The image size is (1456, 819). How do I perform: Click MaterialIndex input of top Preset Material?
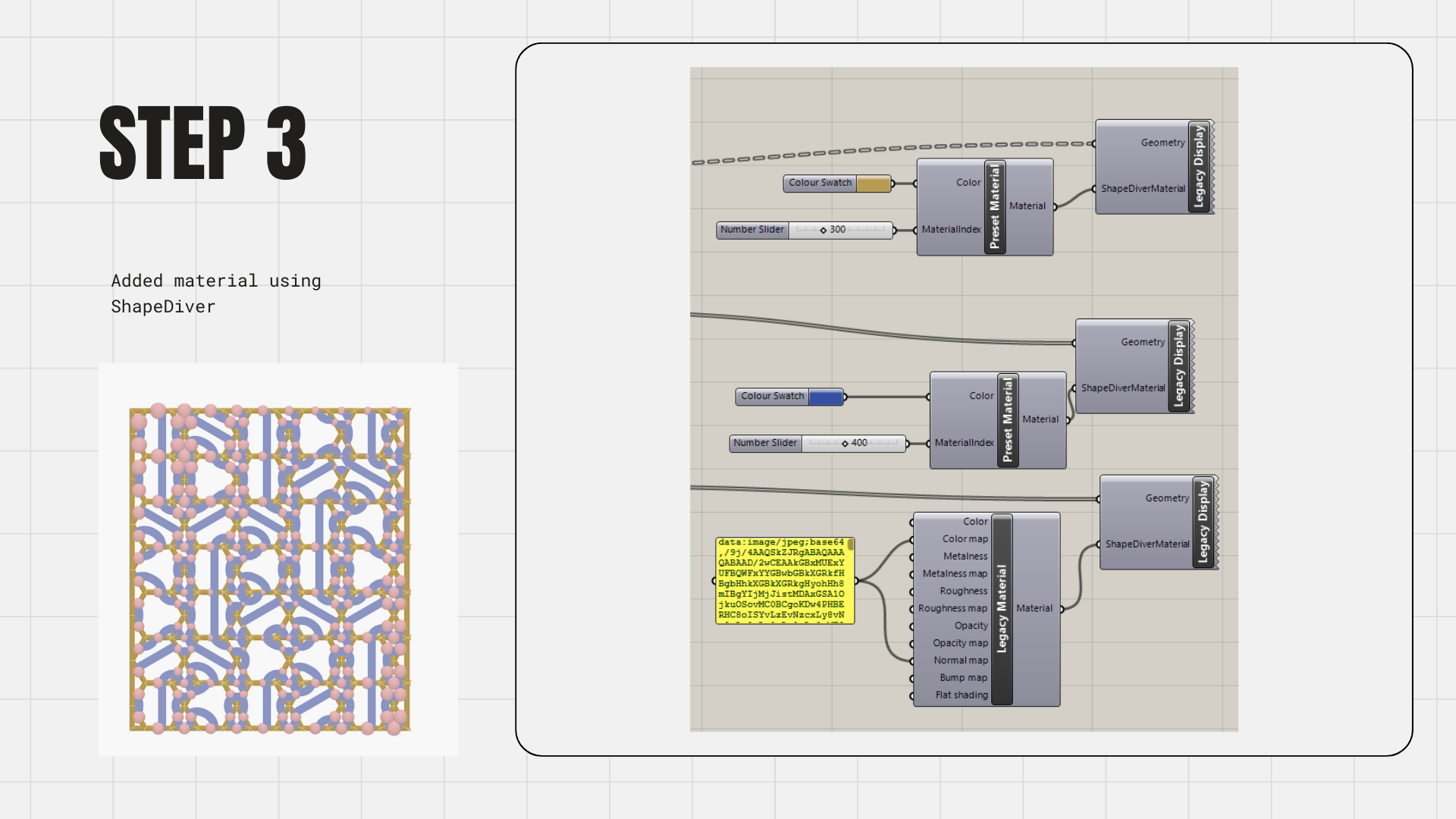click(x=951, y=230)
